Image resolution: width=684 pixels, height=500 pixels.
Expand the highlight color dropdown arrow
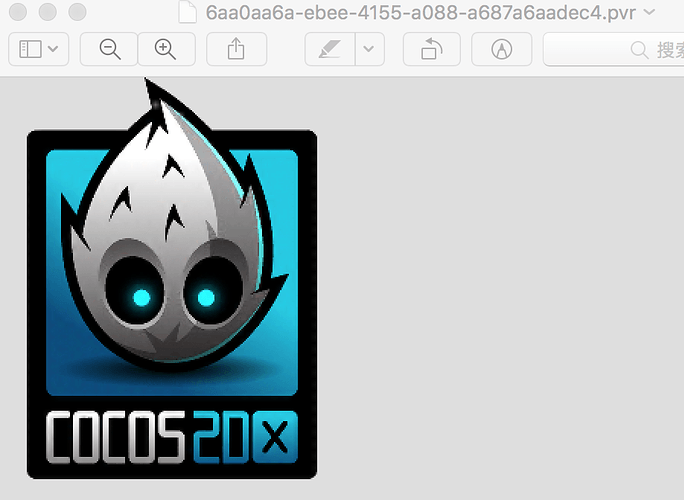[369, 49]
